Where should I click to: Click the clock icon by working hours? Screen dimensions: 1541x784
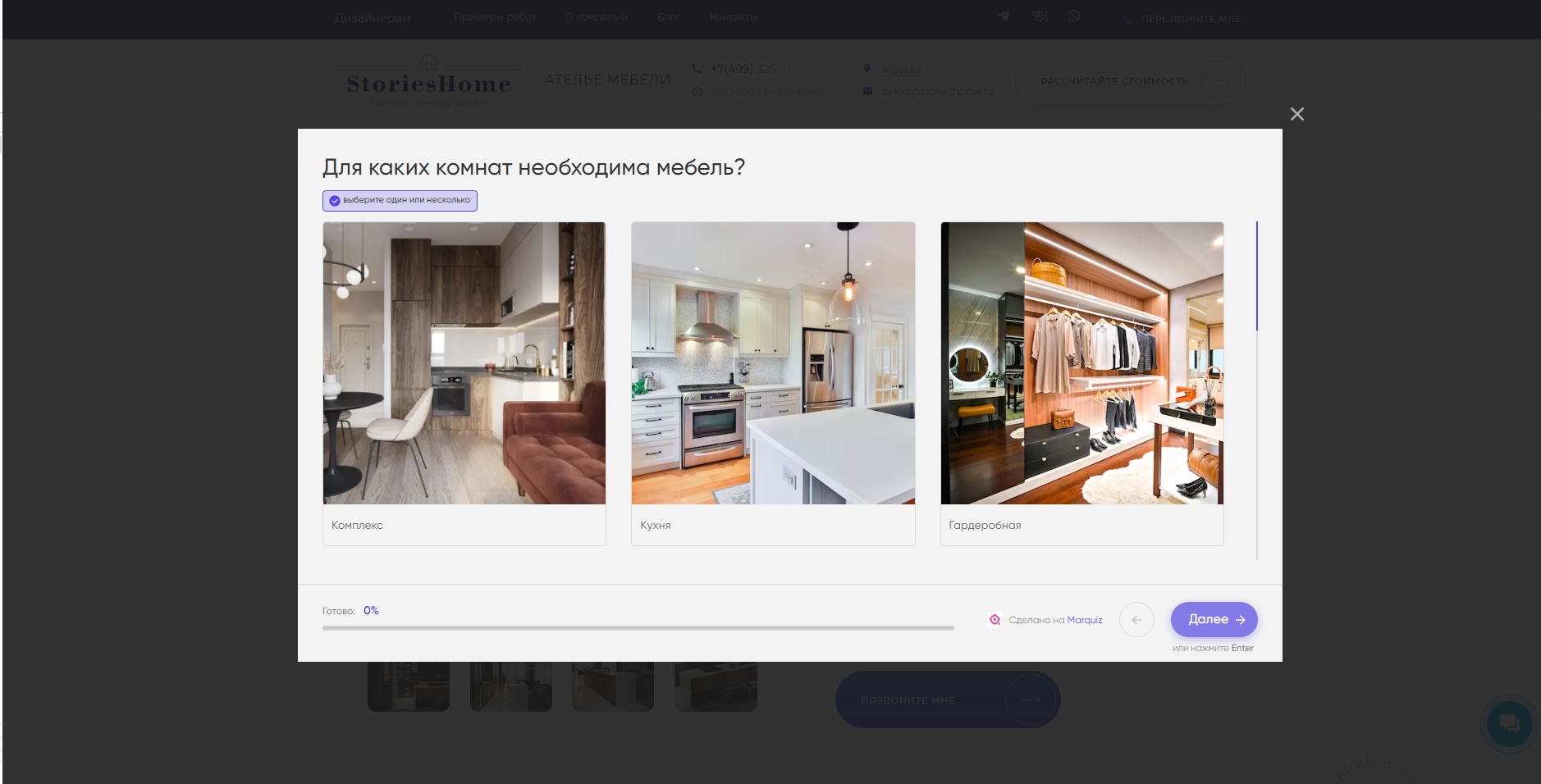[697, 91]
